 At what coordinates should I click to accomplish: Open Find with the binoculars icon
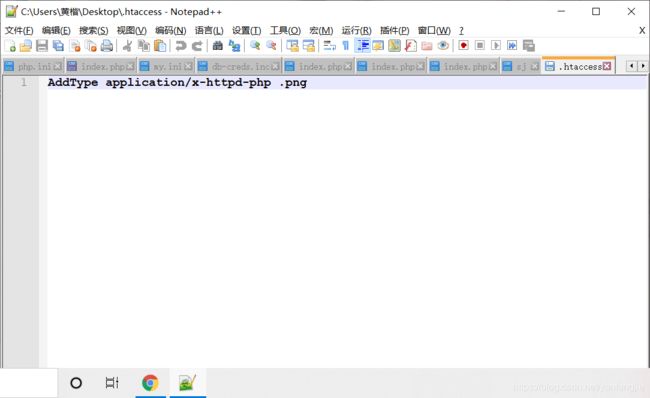[x=218, y=46]
